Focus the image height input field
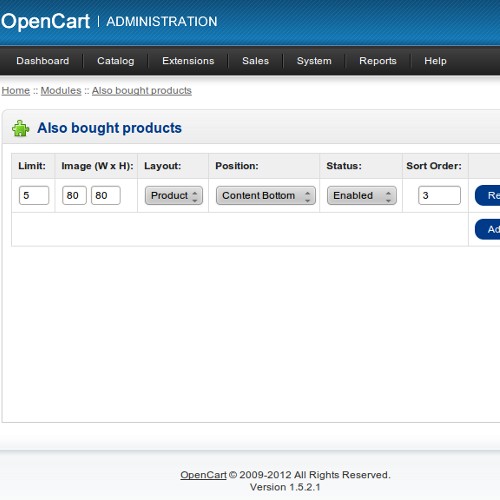This screenshot has height=500, width=500. click(x=106, y=195)
